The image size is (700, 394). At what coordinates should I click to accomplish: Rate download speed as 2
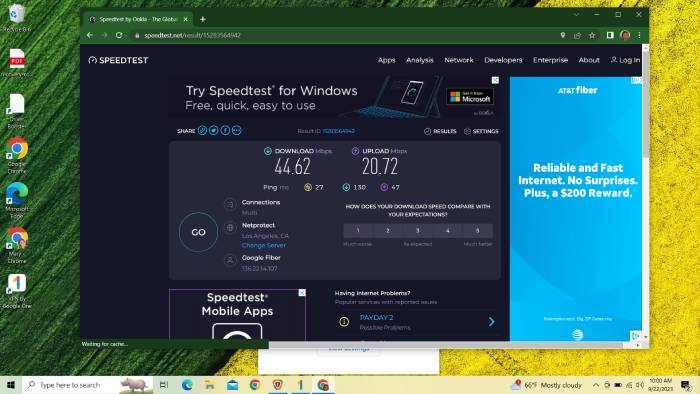point(388,231)
